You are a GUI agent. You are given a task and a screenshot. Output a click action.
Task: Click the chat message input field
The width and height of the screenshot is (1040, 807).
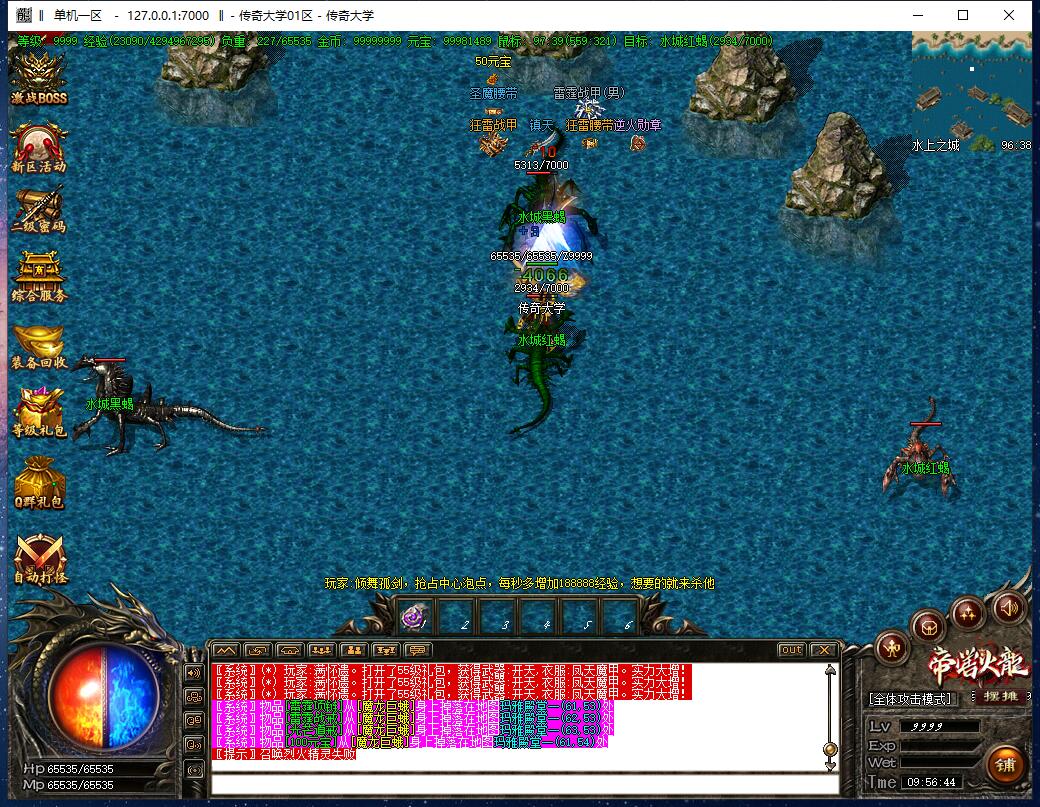(520, 783)
